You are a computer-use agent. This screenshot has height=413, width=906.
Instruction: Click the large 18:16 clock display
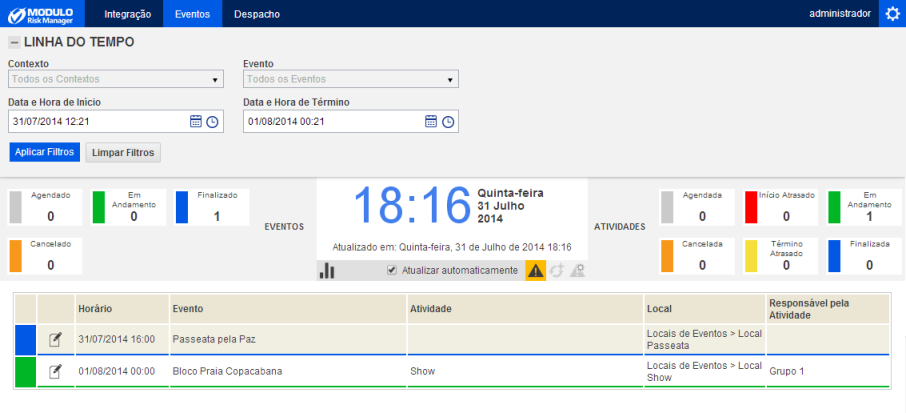413,206
